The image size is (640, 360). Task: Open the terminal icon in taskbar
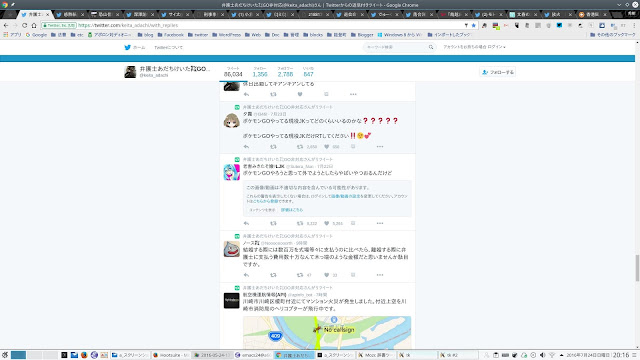(x=64, y=355)
